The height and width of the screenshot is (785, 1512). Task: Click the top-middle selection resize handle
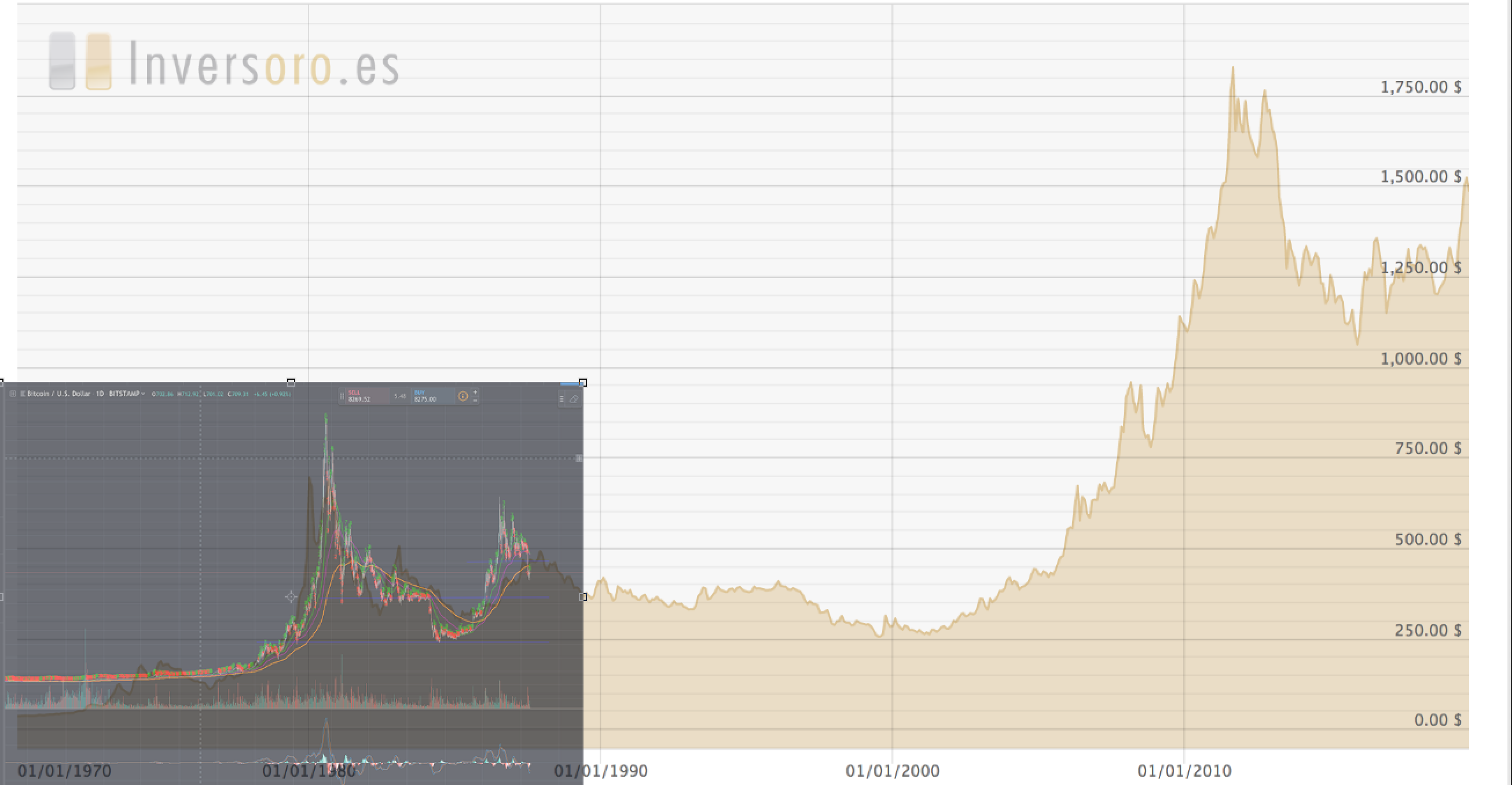291,382
